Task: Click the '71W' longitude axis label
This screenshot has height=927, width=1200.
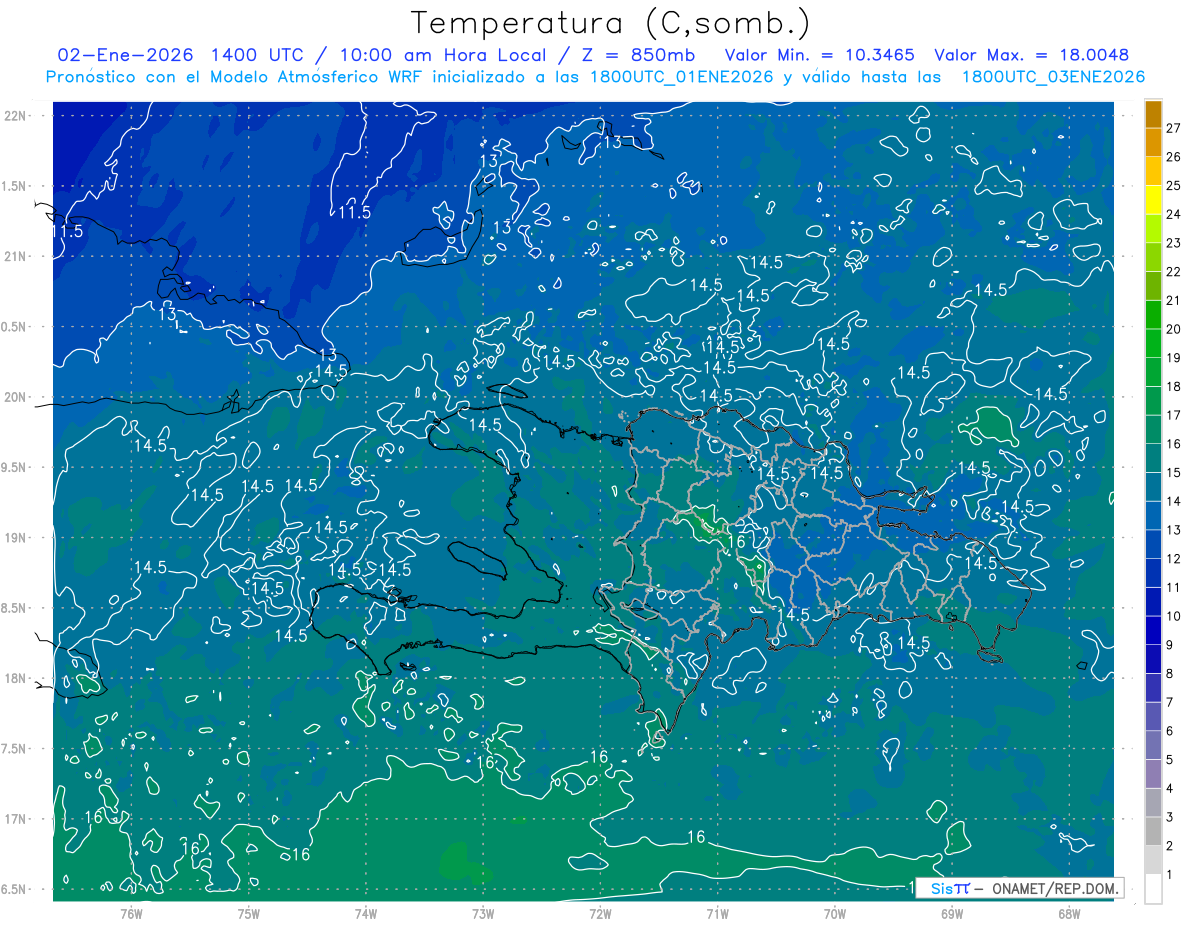Action: pyautogui.click(x=717, y=913)
